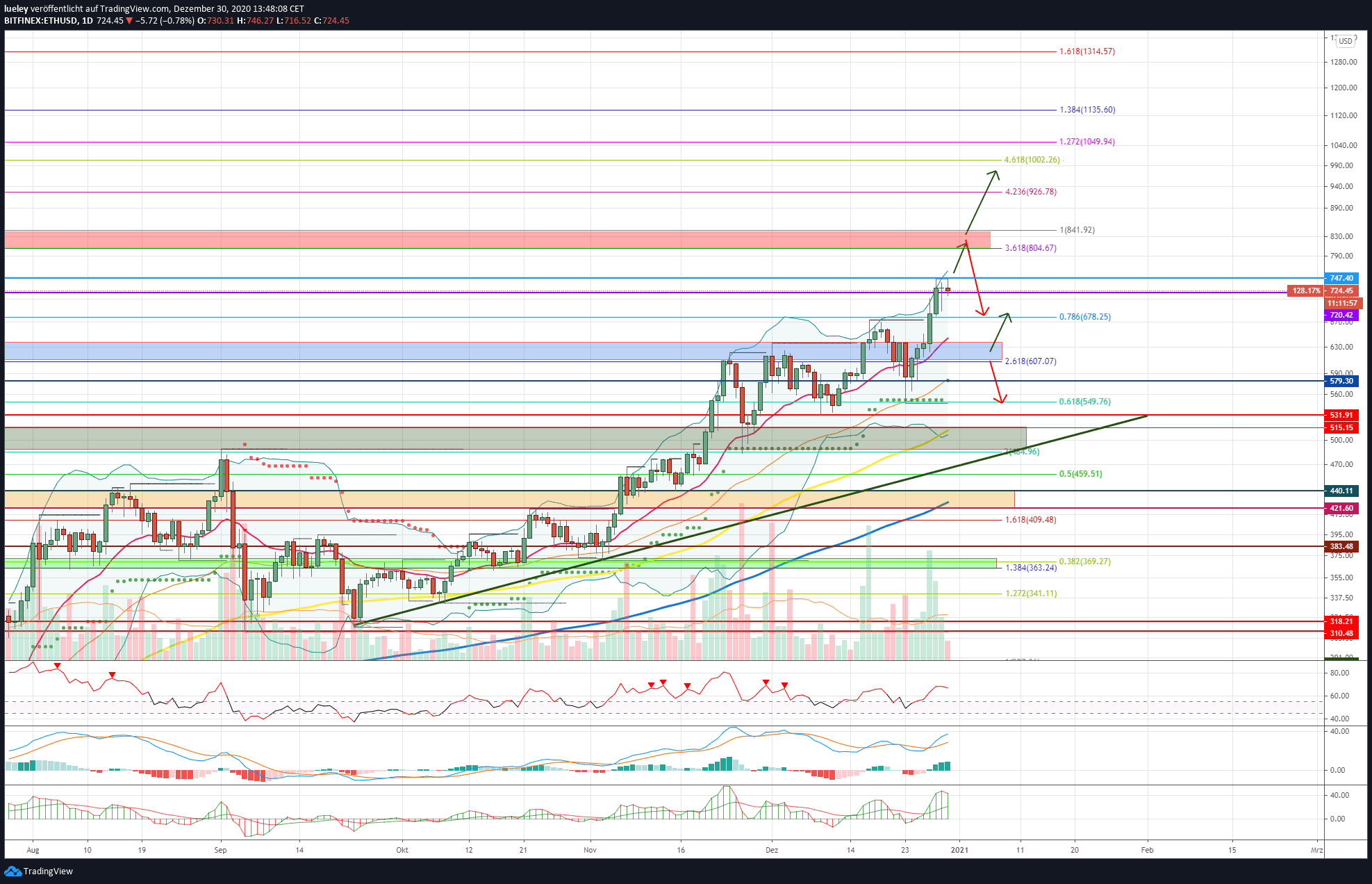Select the 0.382(369.27) retracement label
This screenshot has width=1372, height=884.
pyautogui.click(x=1084, y=562)
